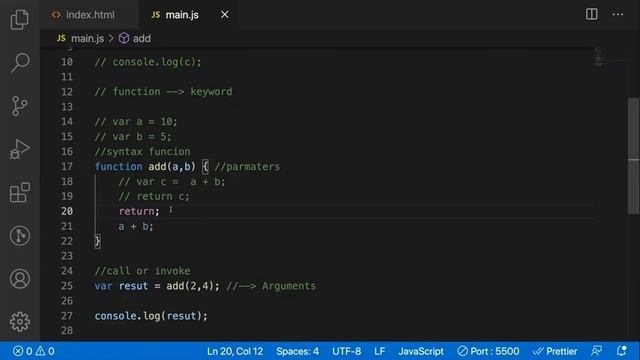
Task: Open the Manage settings gear
Action: tap(20, 322)
